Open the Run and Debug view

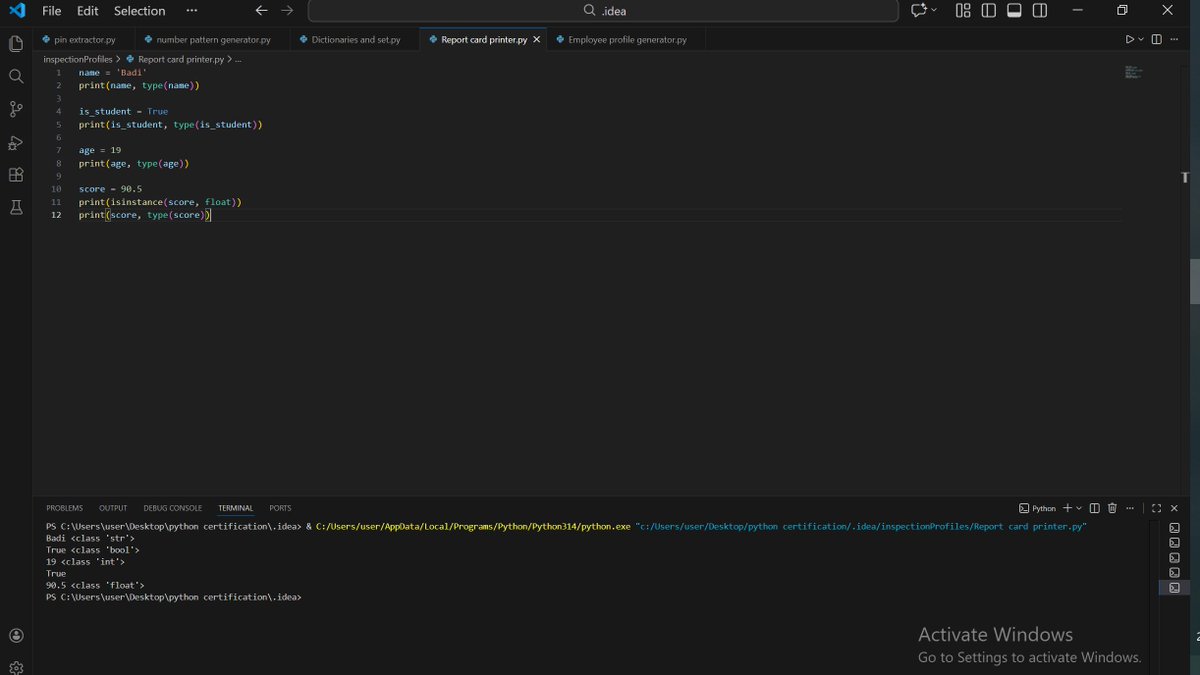[16, 143]
